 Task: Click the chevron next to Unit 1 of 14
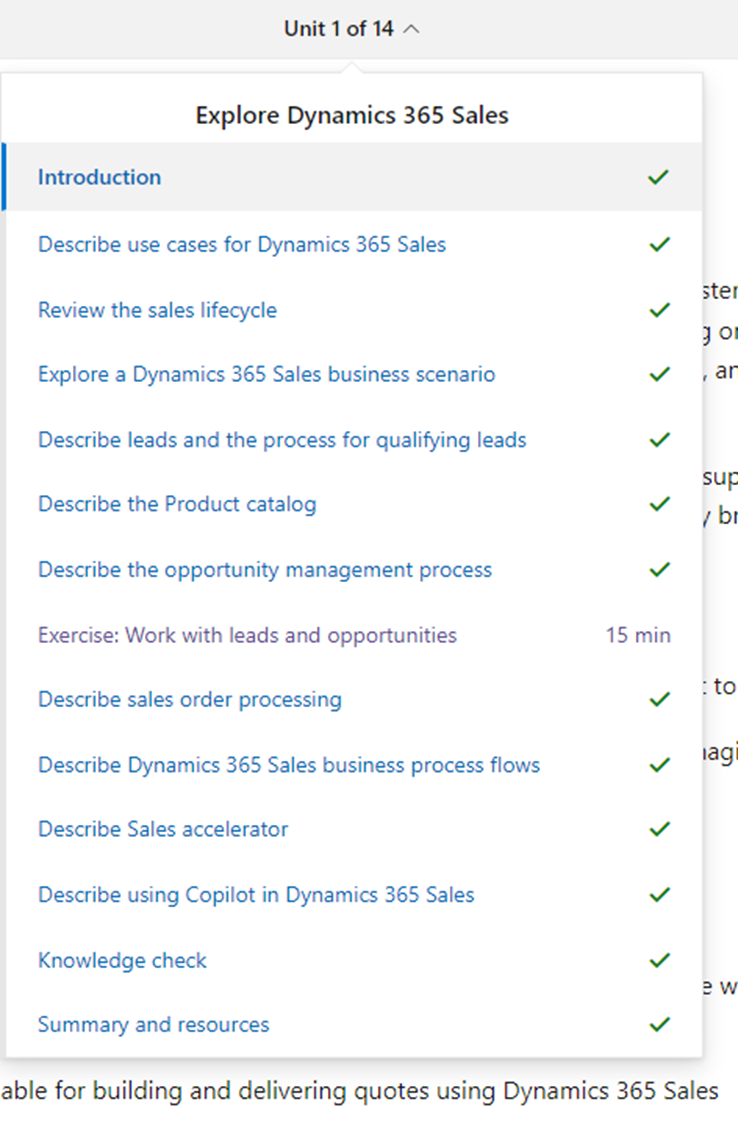(x=411, y=29)
